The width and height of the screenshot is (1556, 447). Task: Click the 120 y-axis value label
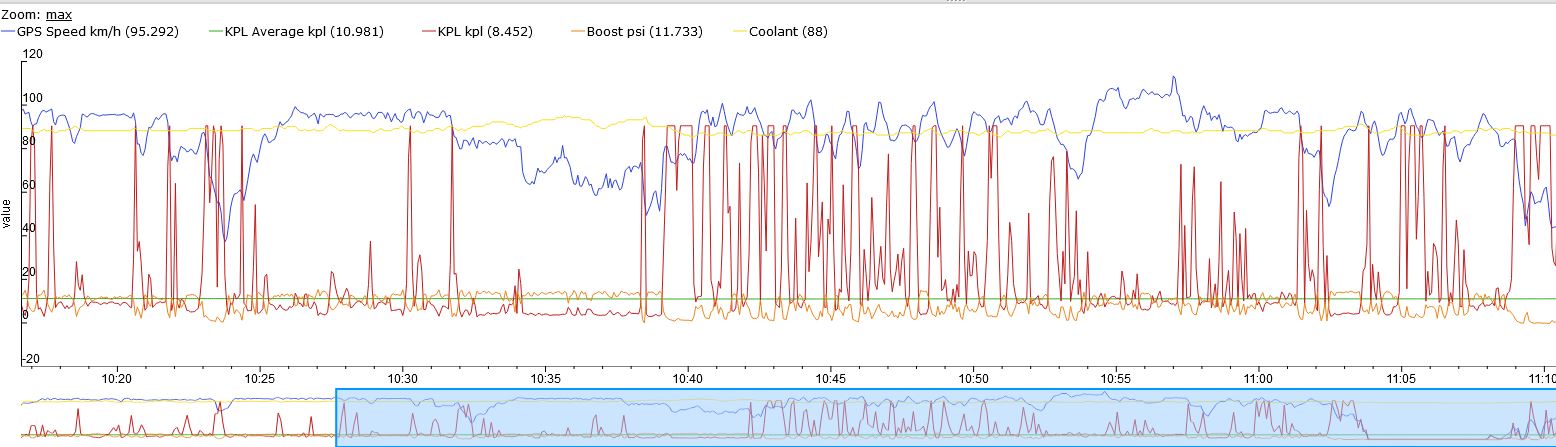tap(31, 54)
